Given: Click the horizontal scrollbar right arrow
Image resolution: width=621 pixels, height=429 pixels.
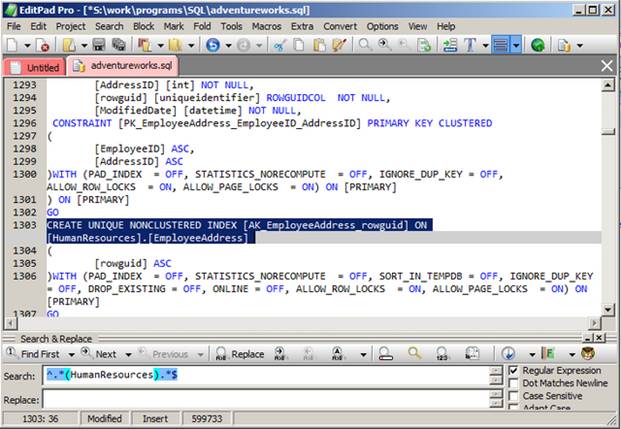Looking at the screenshot, I should tap(594, 324).
